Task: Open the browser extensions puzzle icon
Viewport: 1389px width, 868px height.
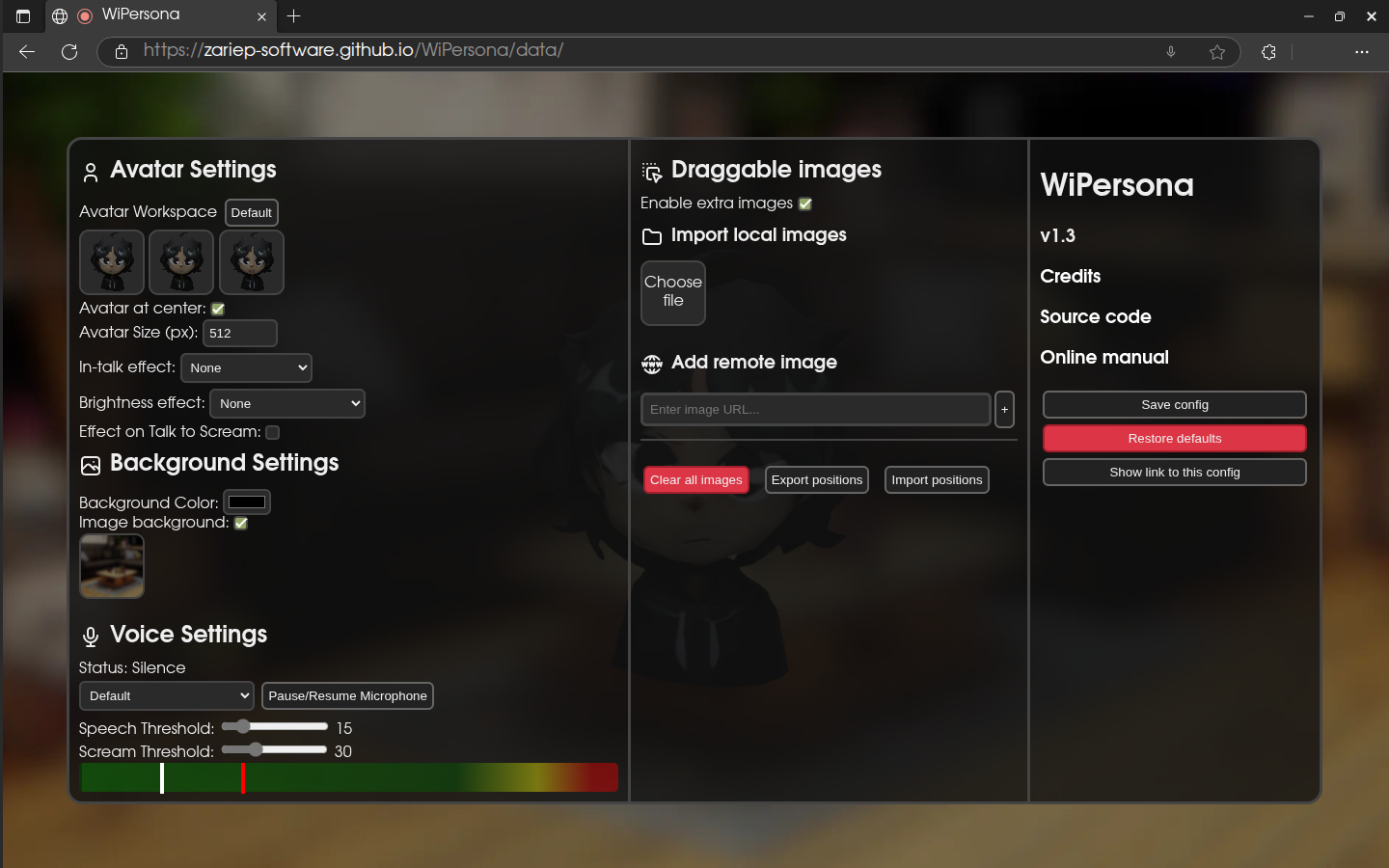Action: (x=1268, y=52)
